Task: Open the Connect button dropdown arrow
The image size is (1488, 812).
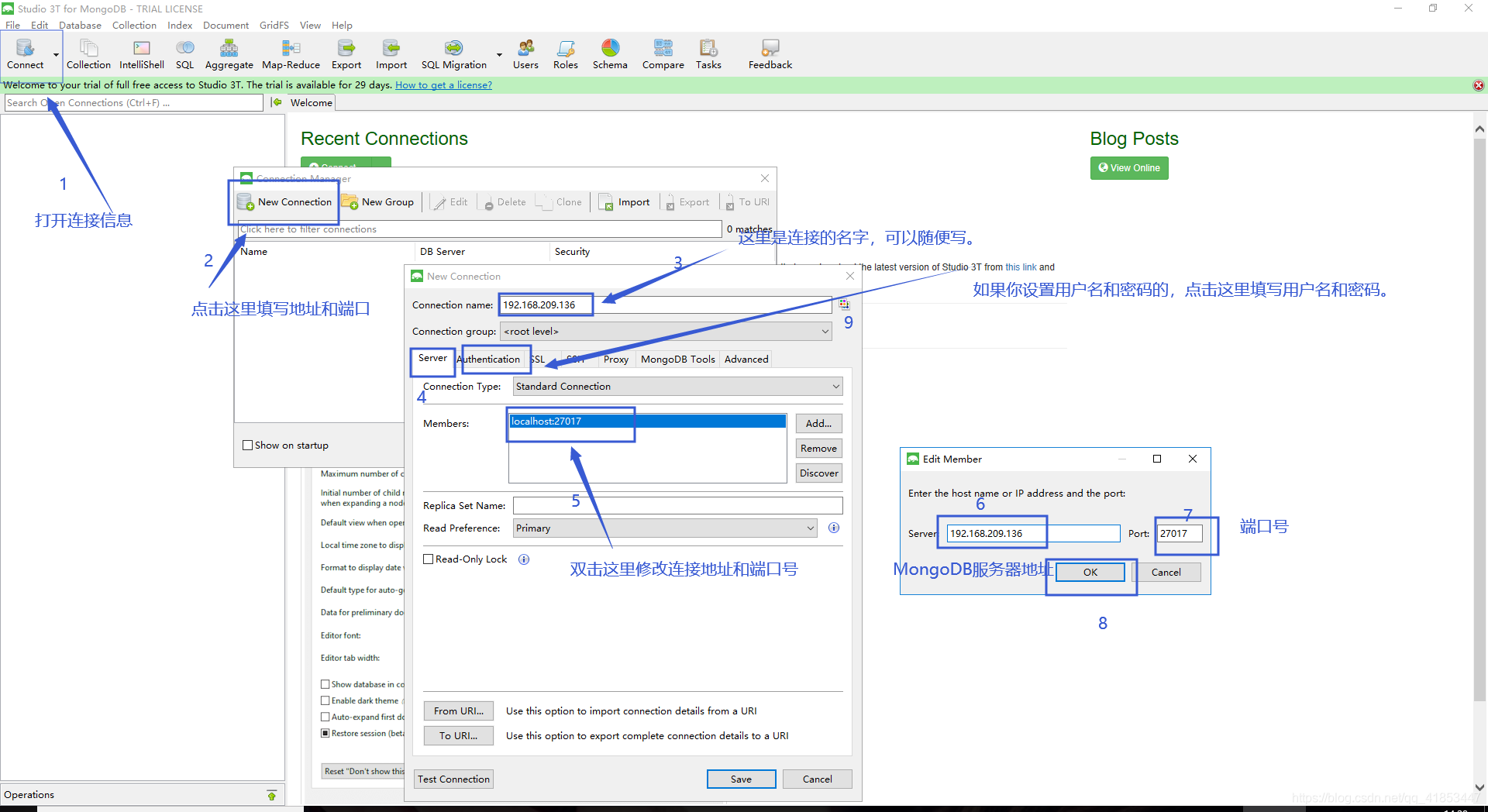Action: tap(56, 55)
